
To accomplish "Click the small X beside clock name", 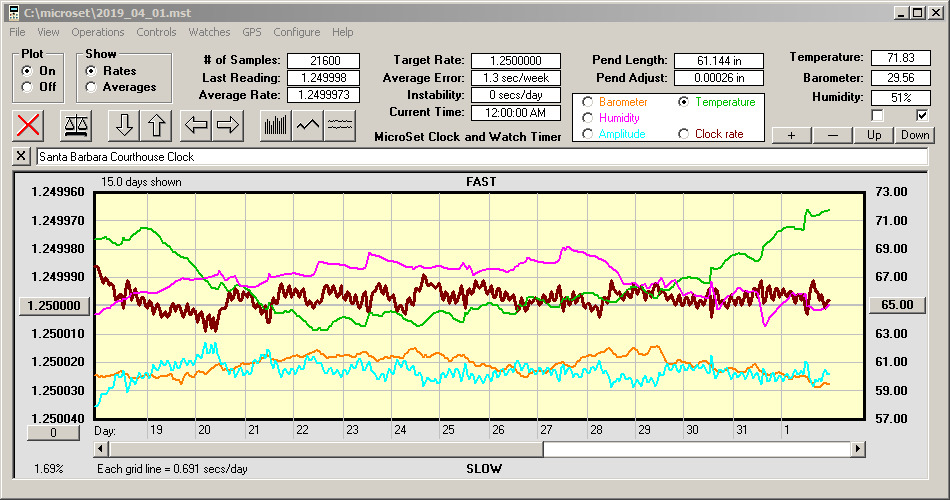I will coord(21,156).
